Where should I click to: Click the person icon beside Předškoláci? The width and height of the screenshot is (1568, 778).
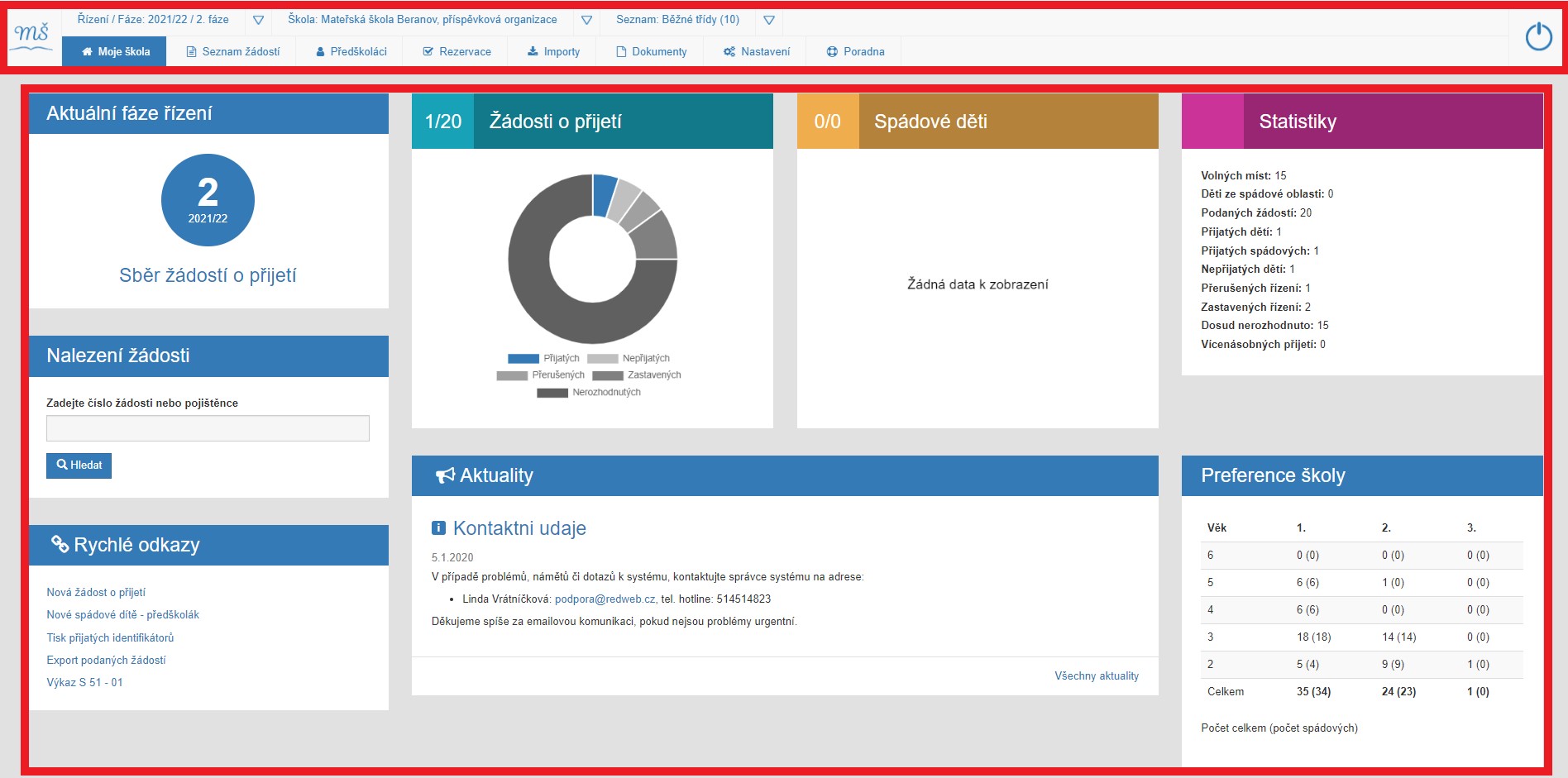coord(320,51)
